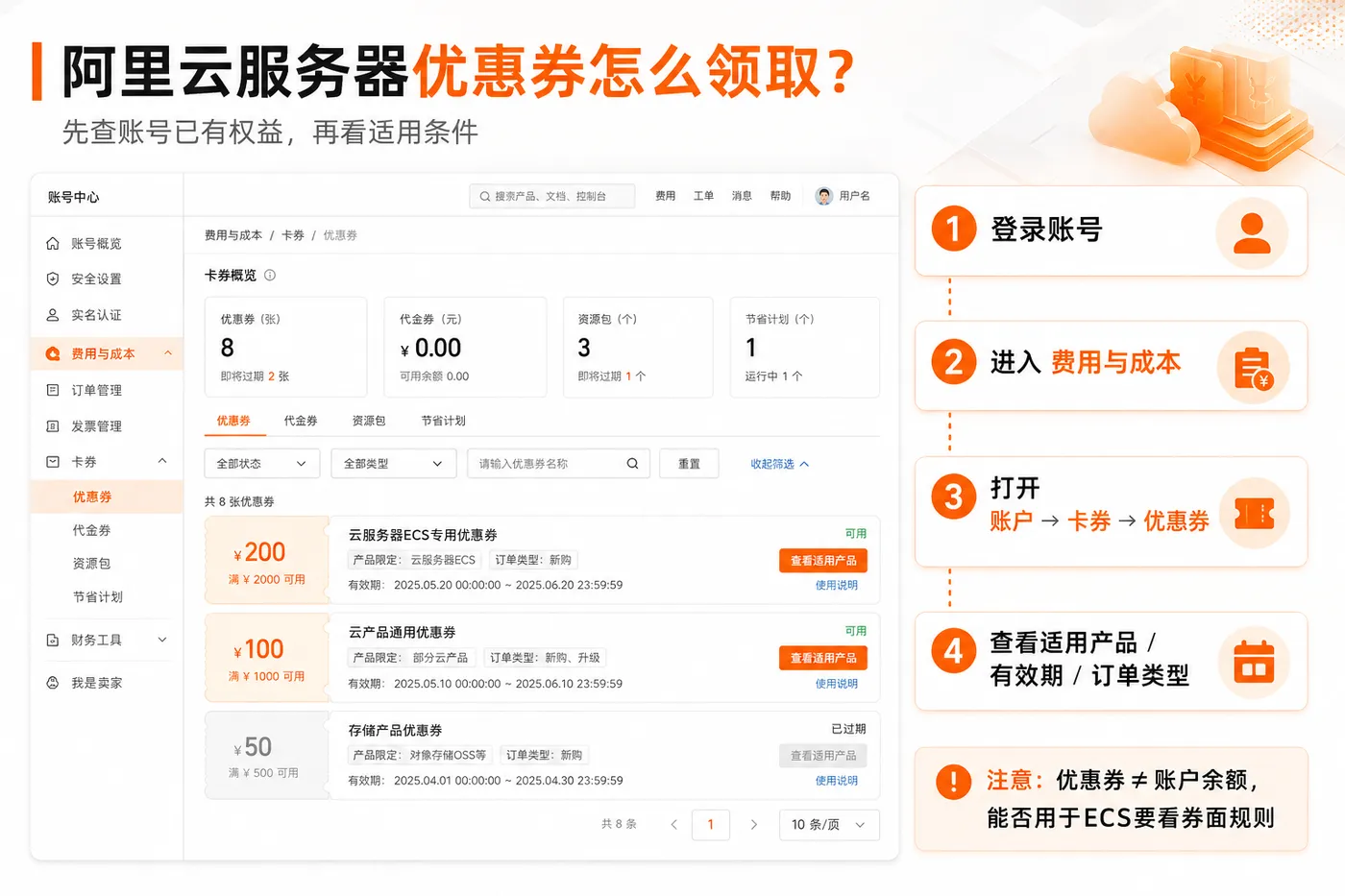Click the 云产品通用优惠券 title
The width and height of the screenshot is (1345, 896).
pyautogui.click(x=403, y=632)
